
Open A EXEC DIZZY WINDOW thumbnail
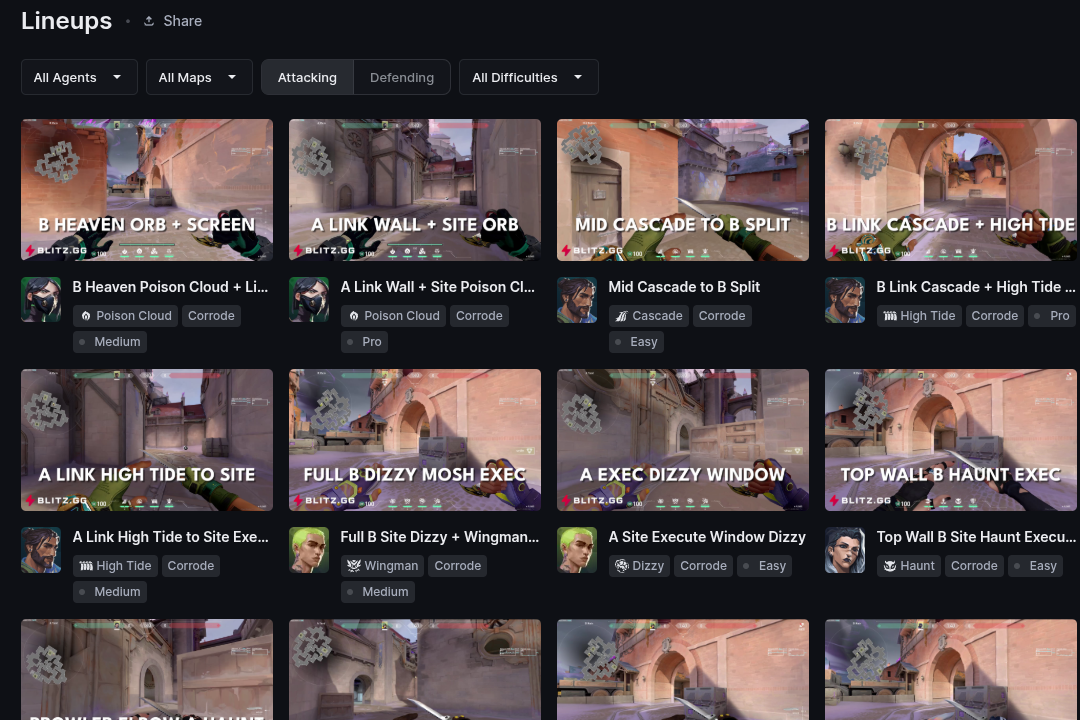[683, 440]
